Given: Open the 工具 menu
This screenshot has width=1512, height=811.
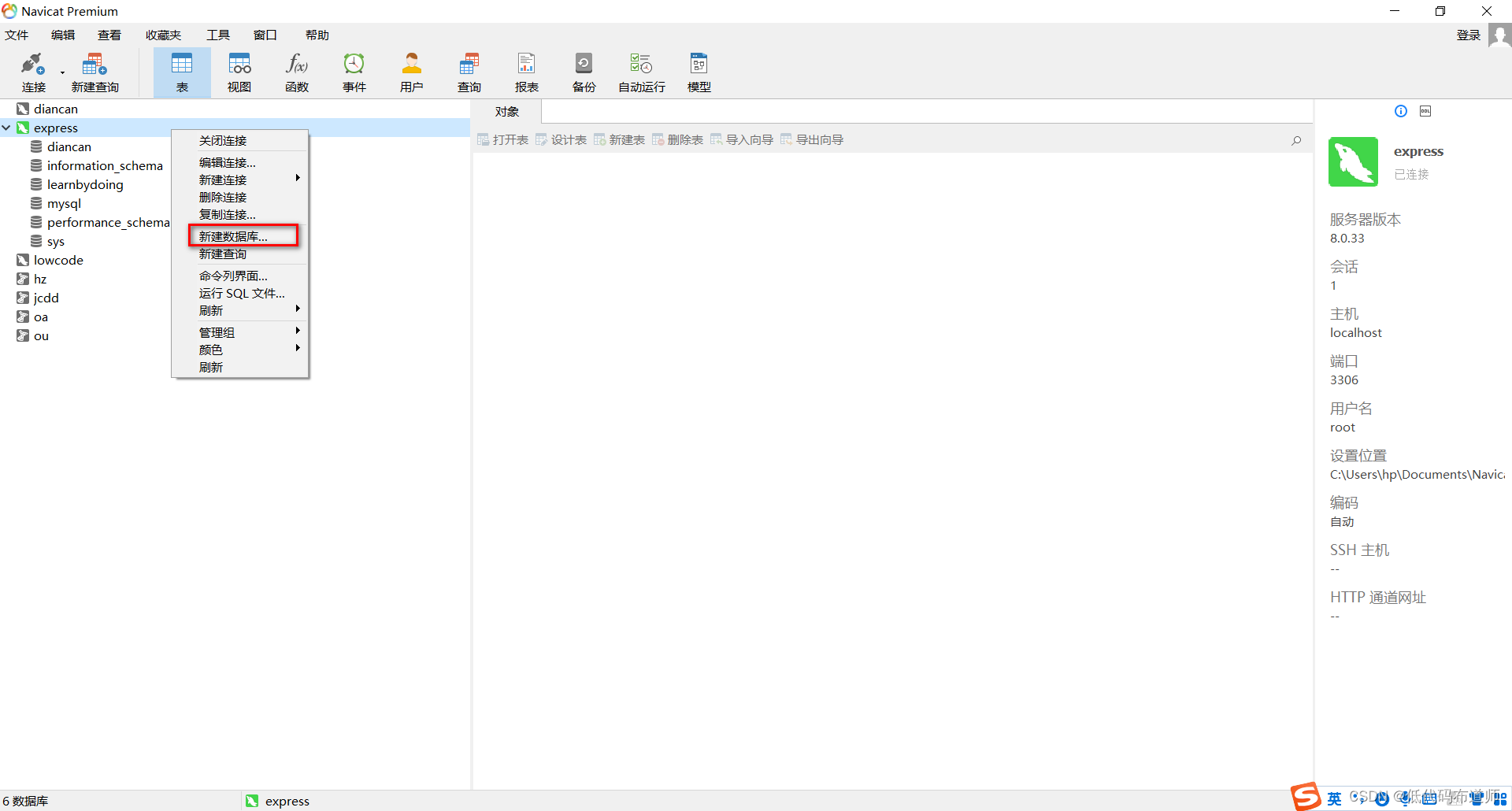Looking at the screenshot, I should pyautogui.click(x=218, y=35).
